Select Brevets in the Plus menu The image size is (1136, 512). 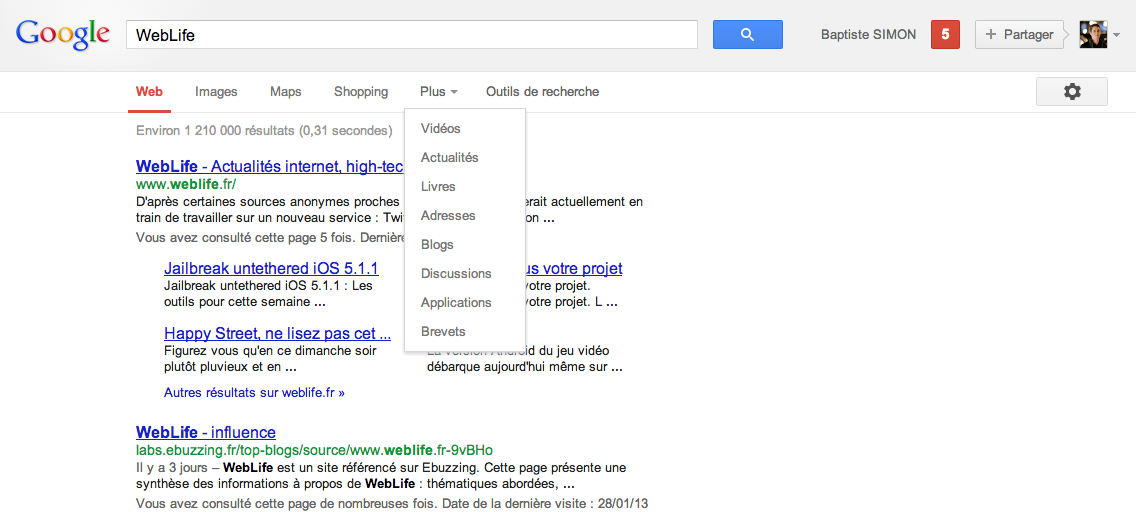click(x=443, y=332)
